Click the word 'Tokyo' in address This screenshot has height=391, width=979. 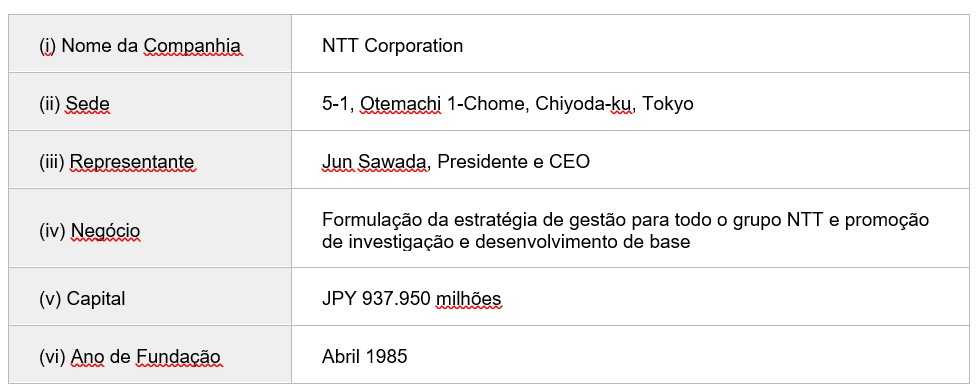click(668, 104)
